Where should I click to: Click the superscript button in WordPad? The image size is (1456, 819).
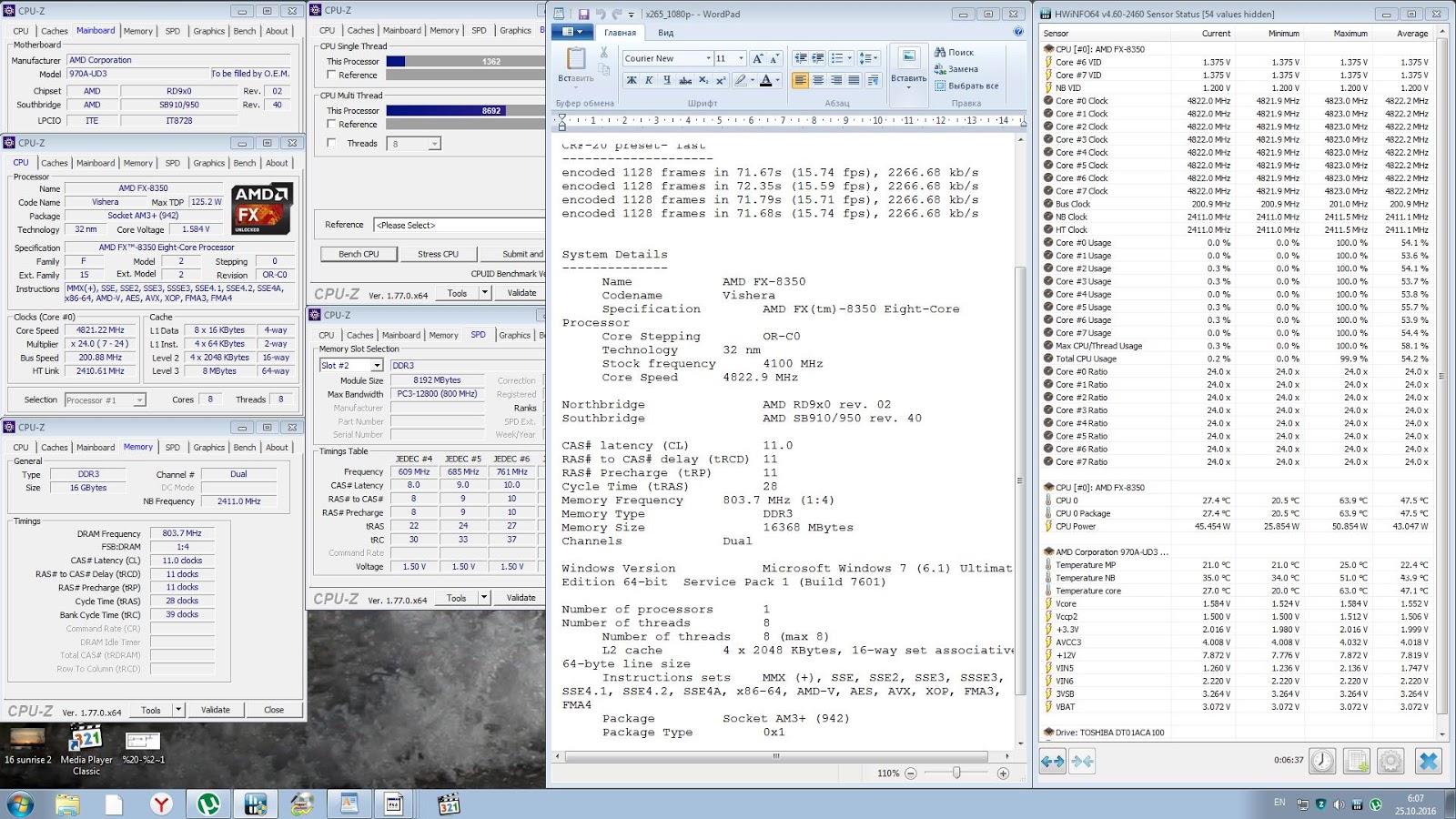pyautogui.click(x=721, y=80)
